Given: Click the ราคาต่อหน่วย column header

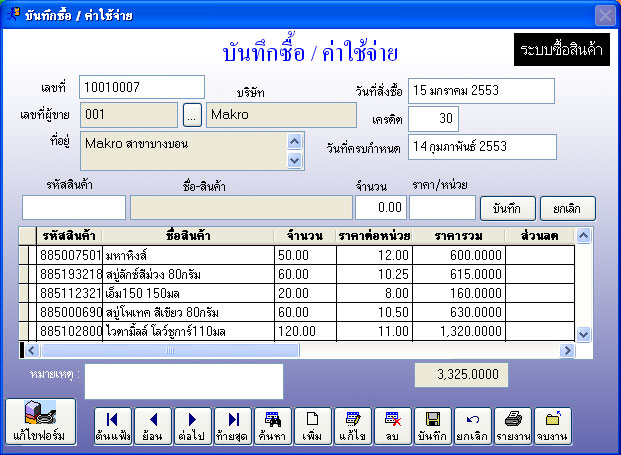Looking at the screenshot, I should click(x=374, y=236).
